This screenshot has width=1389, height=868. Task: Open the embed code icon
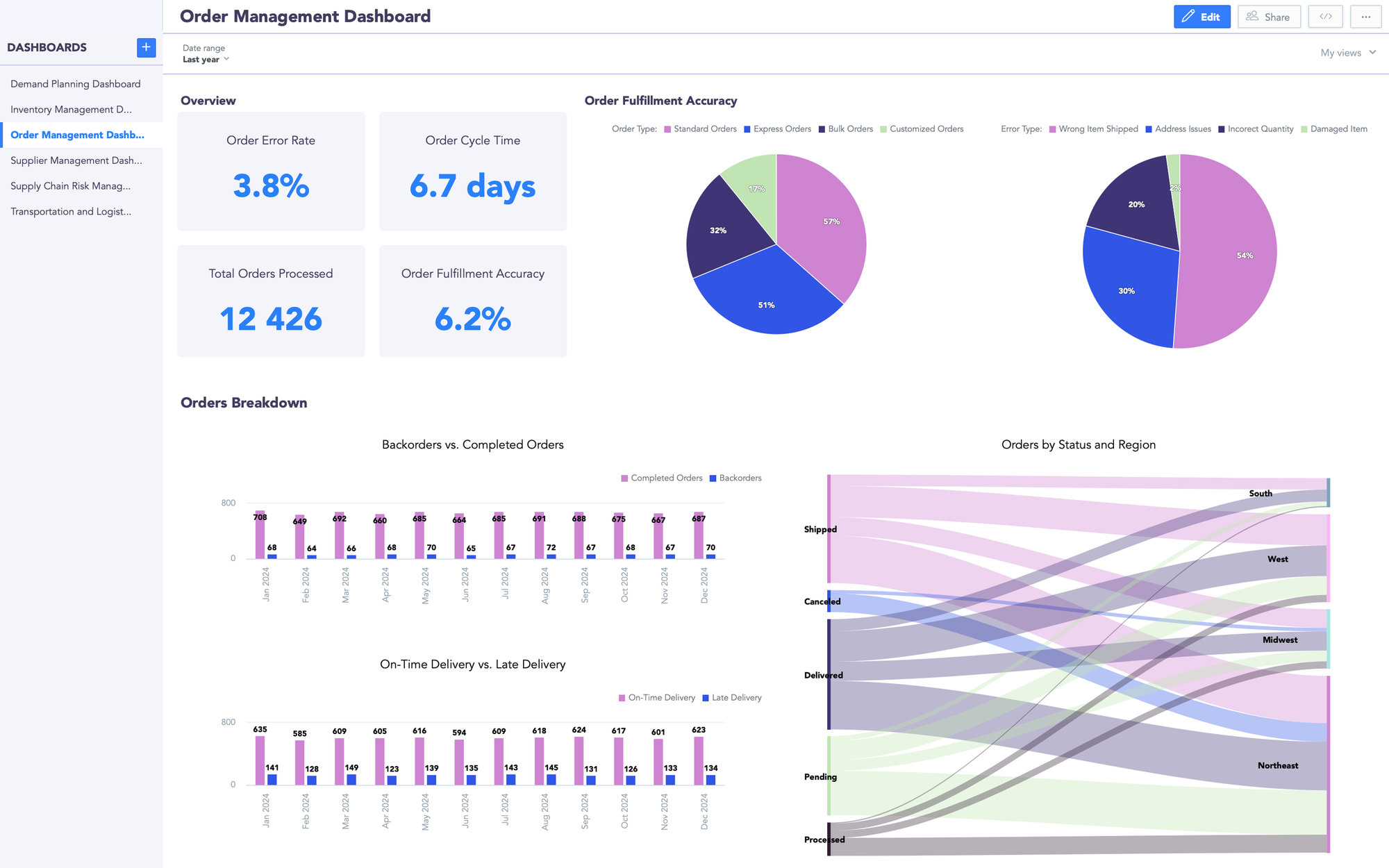tap(1325, 16)
